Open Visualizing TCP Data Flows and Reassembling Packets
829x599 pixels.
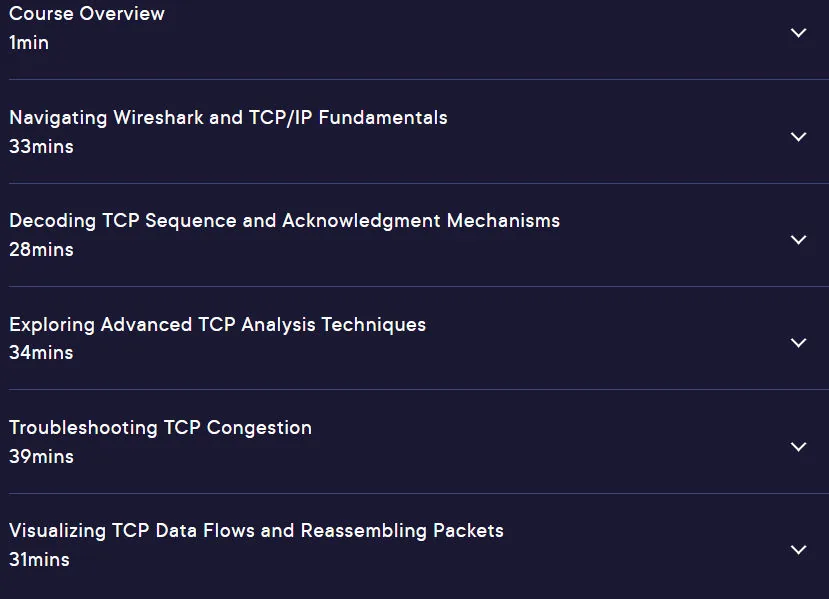[x=256, y=531]
